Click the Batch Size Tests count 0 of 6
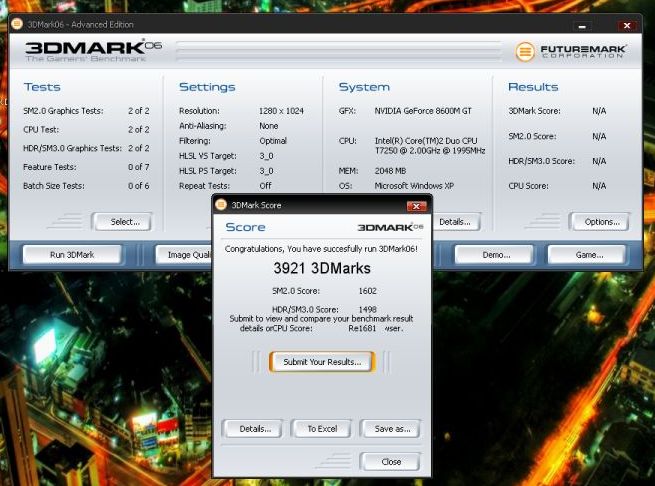Viewport: 655px width, 486px height. (x=139, y=186)
